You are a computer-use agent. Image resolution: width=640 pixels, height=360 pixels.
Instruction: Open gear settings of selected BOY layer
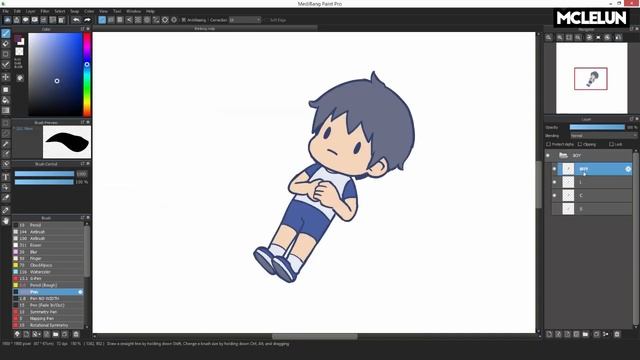pos(628,169)
